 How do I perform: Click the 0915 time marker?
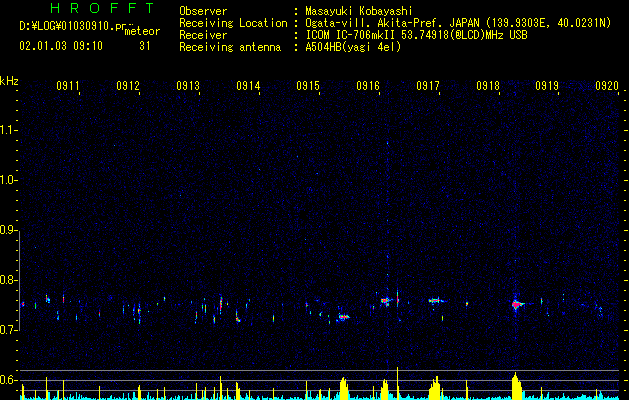pyautogui.click(x=308, y=85)
